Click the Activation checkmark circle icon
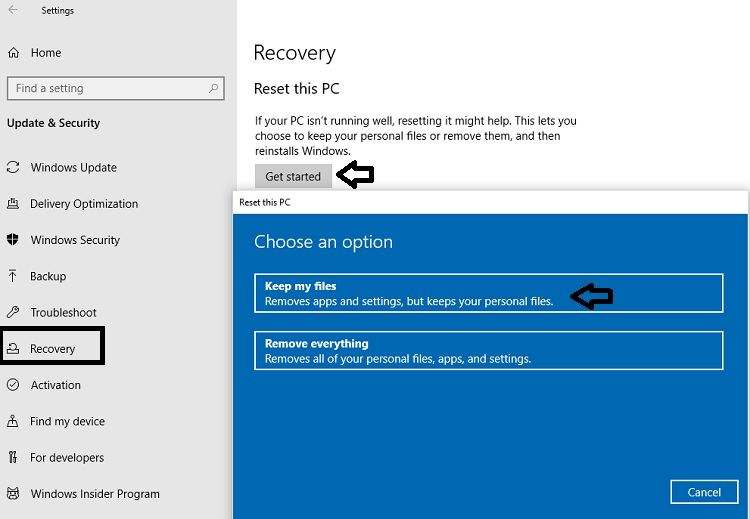 click(x=13, y=385)
